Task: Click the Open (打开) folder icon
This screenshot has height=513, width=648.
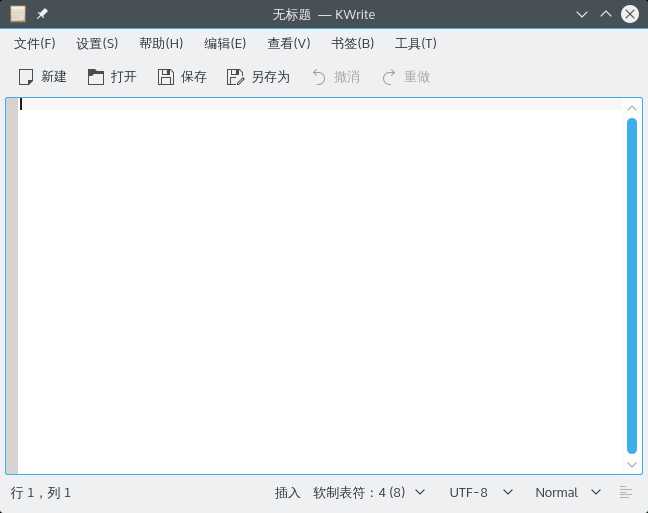Action: coord(96,77)
